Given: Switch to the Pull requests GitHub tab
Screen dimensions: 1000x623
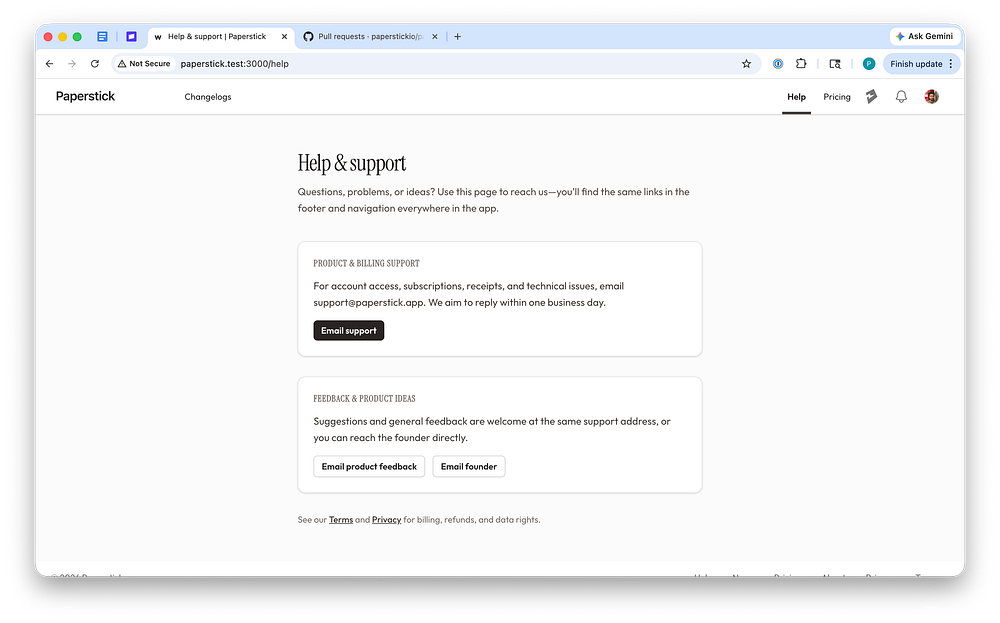Looking at the screenshot, I should tap(370, 36).
